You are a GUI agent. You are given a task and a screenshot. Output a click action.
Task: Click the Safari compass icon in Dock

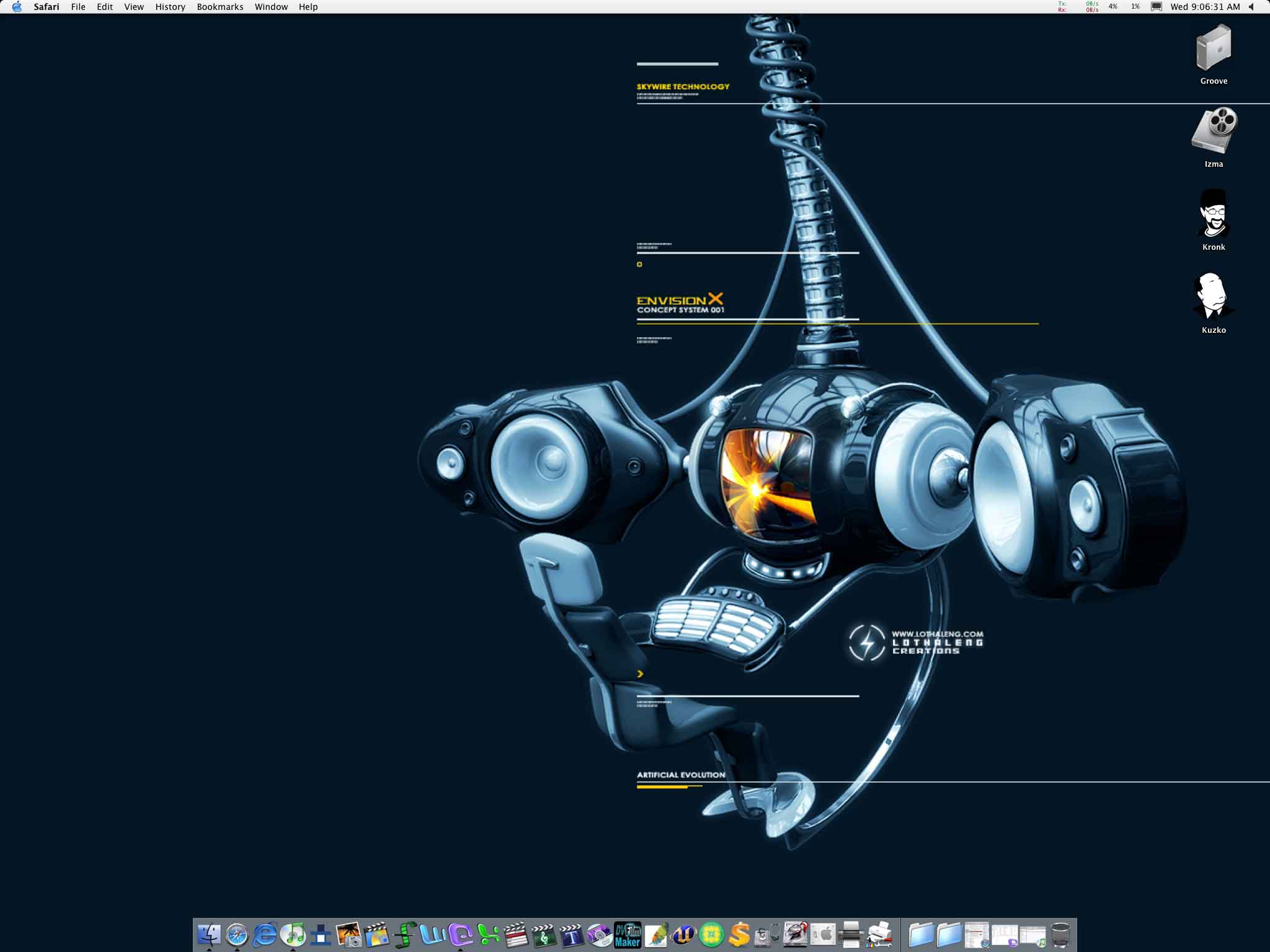click(x=237, y=935)
